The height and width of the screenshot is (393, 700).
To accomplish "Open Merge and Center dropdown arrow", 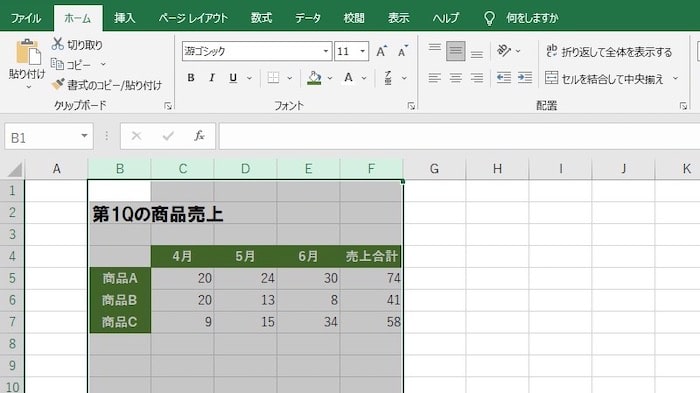I will click(675, 79).
